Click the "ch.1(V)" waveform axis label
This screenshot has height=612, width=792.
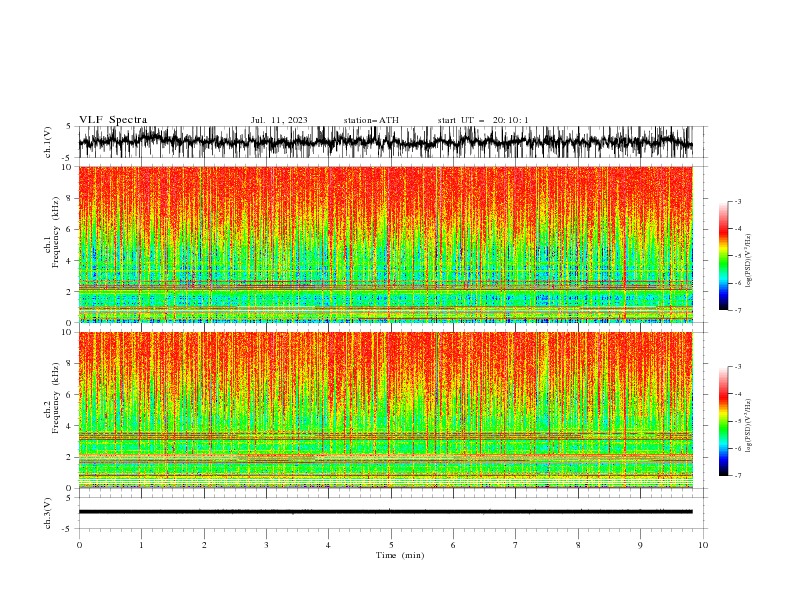click(48, 142)
